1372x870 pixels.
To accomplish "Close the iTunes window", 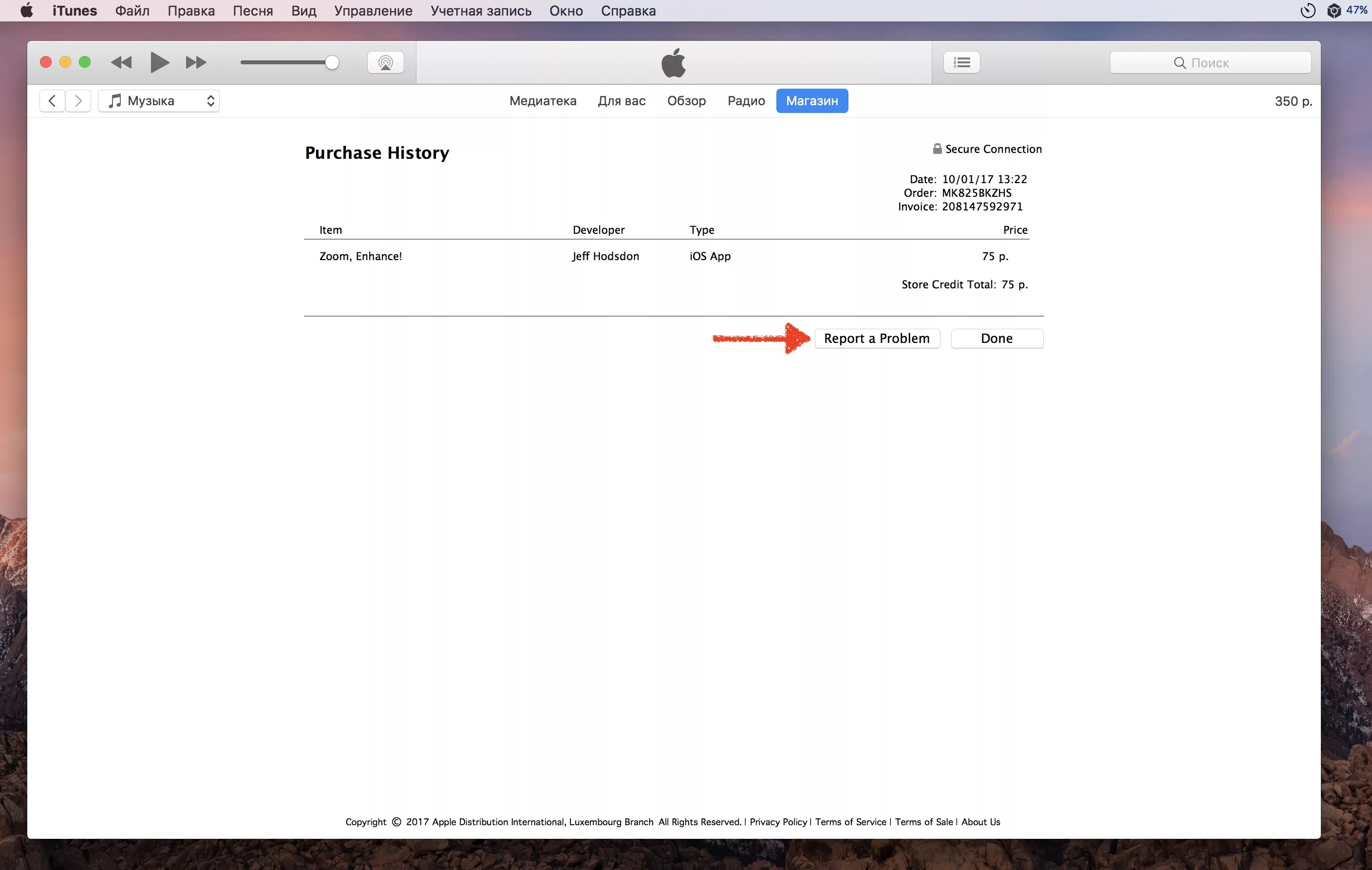I will tap(46, 62).
